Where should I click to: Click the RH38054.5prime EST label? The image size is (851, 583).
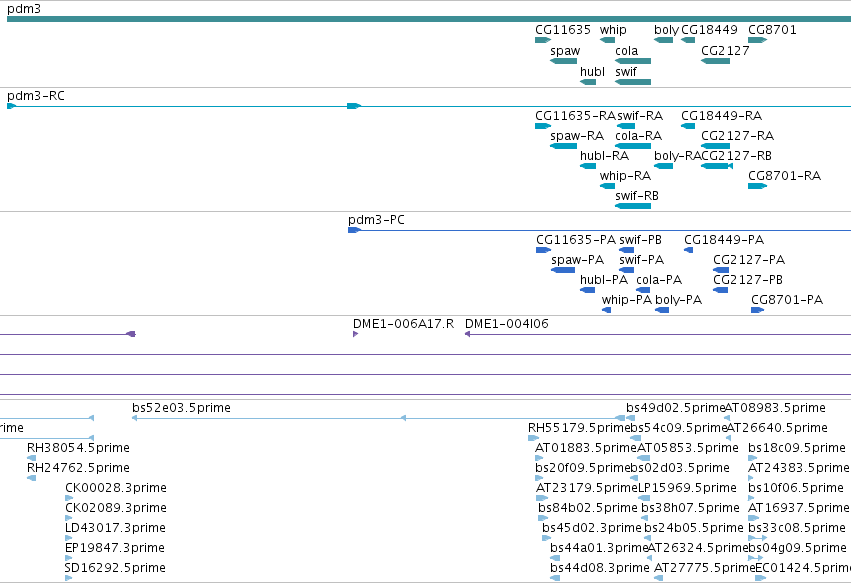pyautogui.click(x=78, y=448)
